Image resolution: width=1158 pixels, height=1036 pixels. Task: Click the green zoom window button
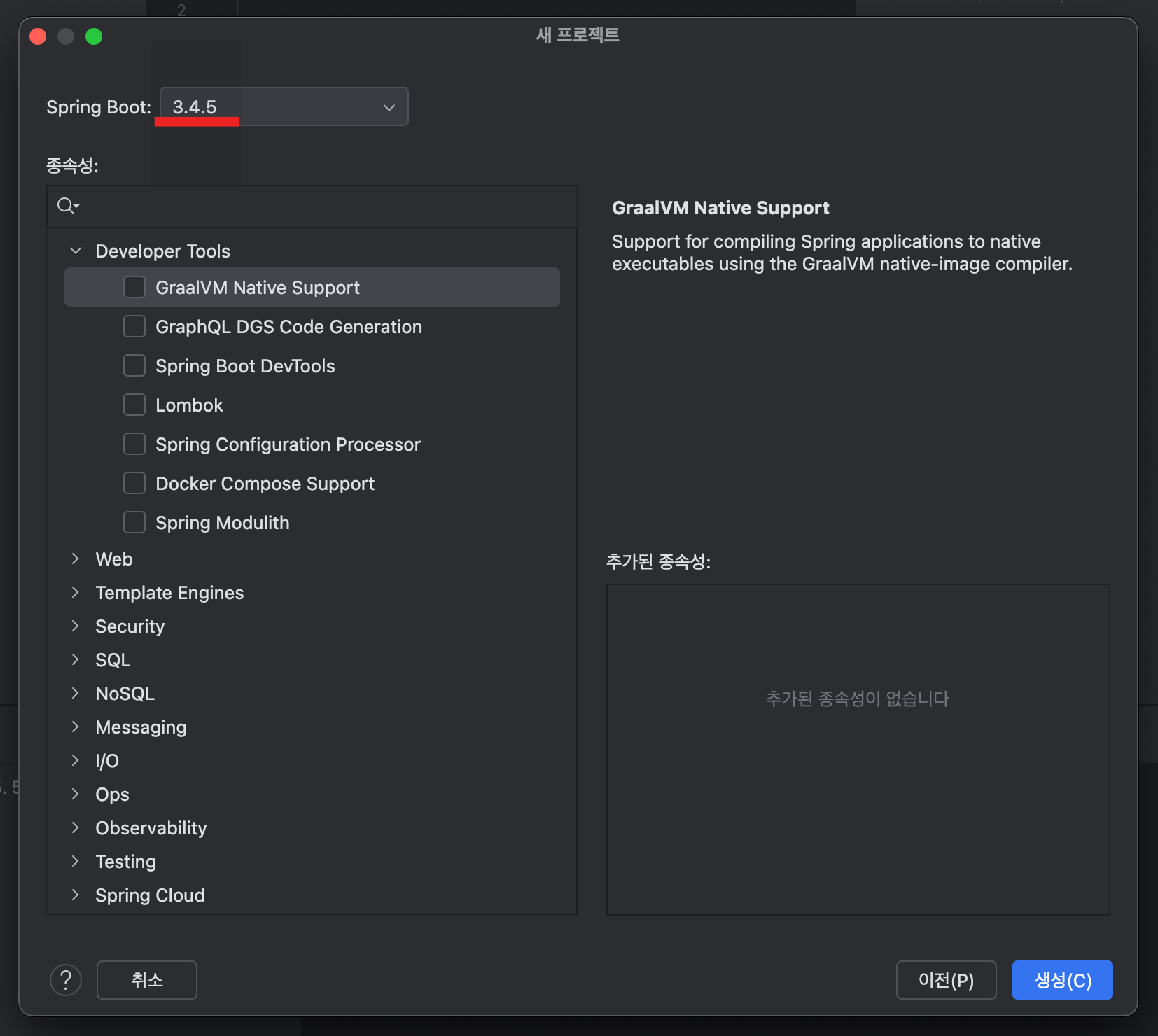(94, 36)
